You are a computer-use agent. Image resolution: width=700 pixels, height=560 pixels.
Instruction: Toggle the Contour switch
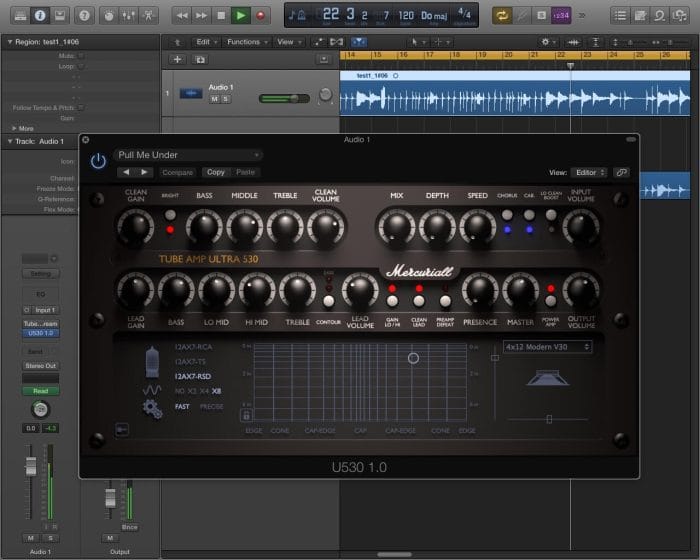[x=329, y=301]
